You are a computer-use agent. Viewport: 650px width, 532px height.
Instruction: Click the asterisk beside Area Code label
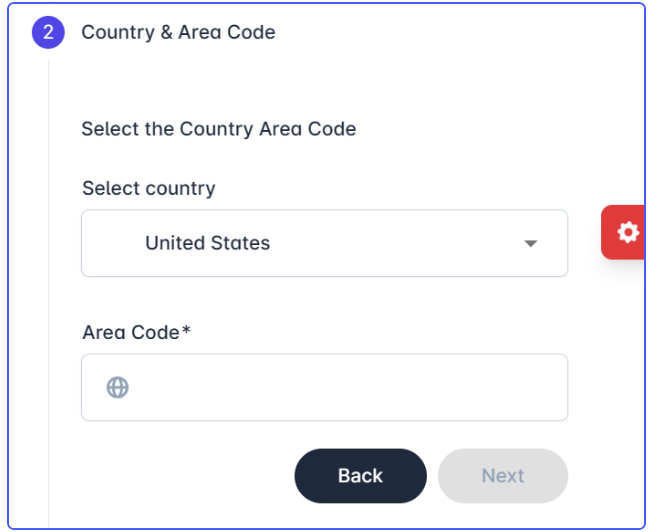click(x=186, y=330)
